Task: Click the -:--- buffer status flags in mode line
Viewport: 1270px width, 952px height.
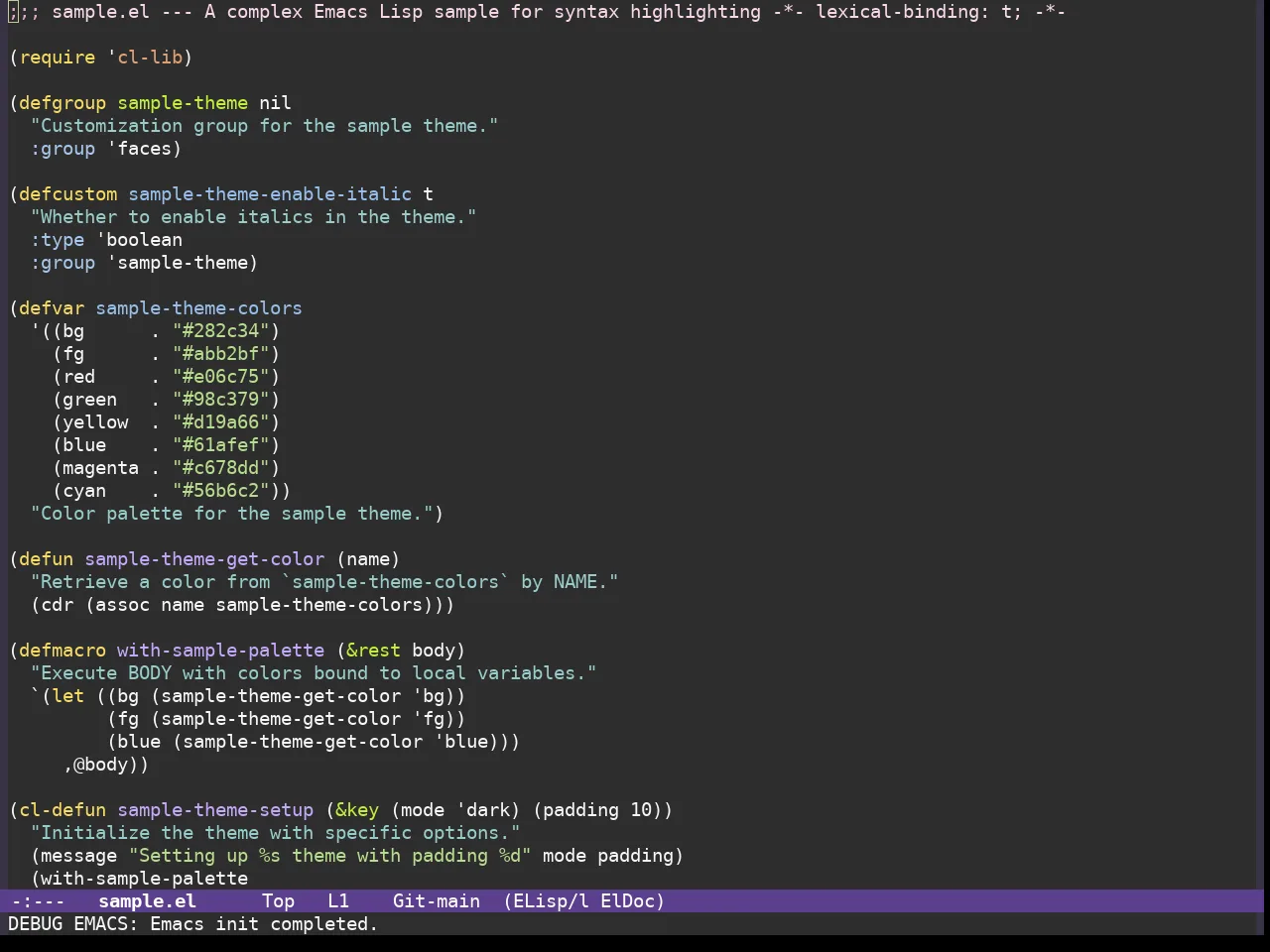Action: point(38,900)
